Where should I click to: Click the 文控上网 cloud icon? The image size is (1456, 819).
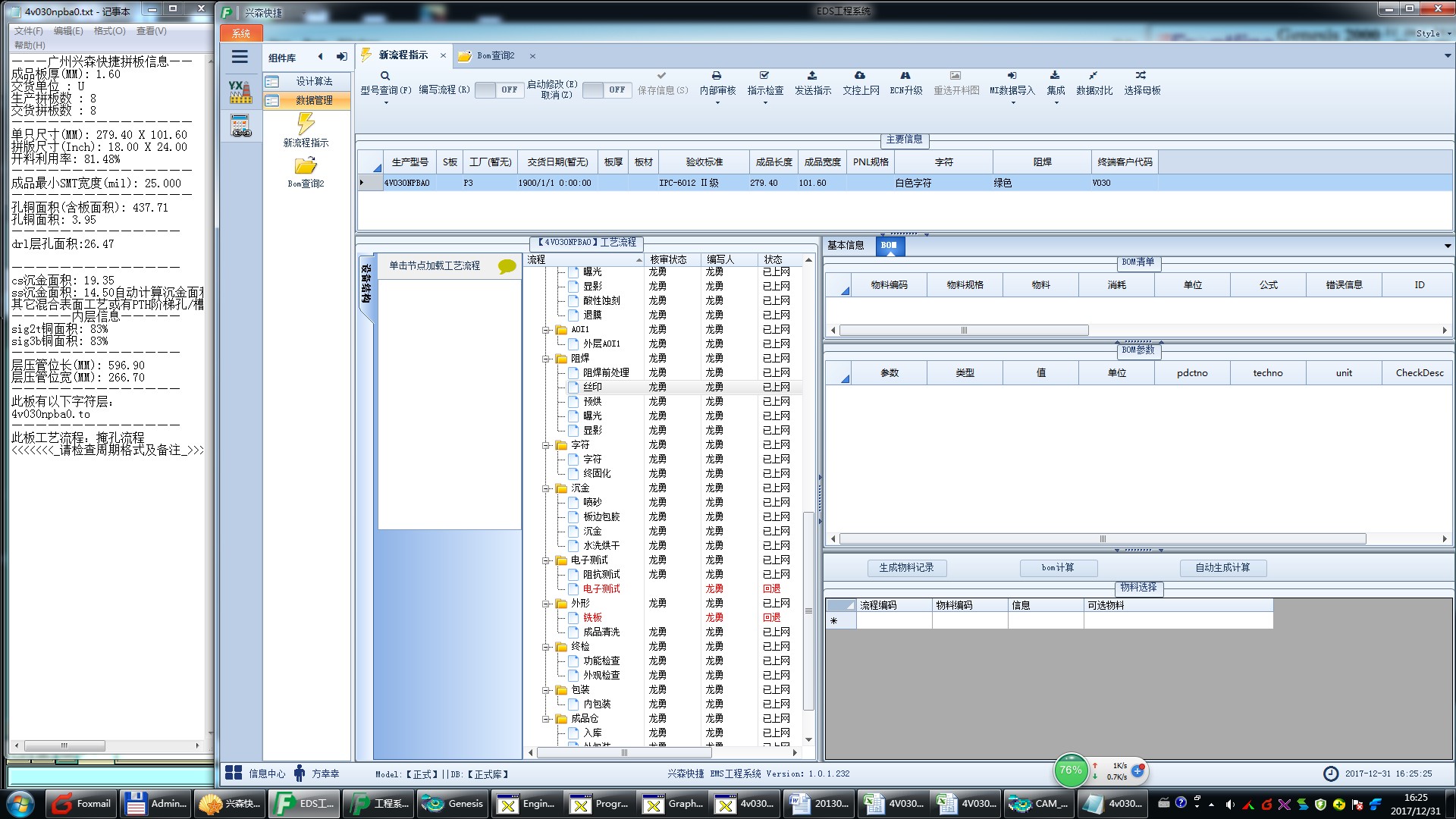(860, 76)
